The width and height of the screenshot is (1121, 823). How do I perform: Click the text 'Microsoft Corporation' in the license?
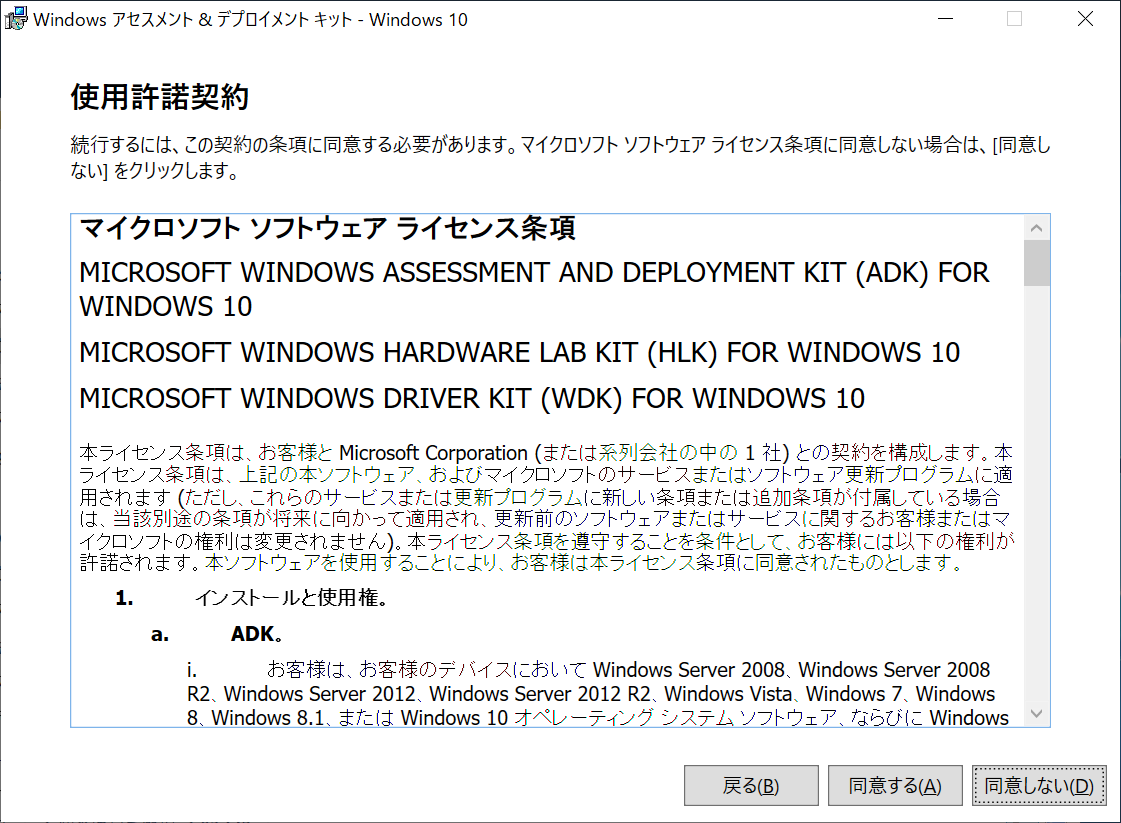point(433,453)
